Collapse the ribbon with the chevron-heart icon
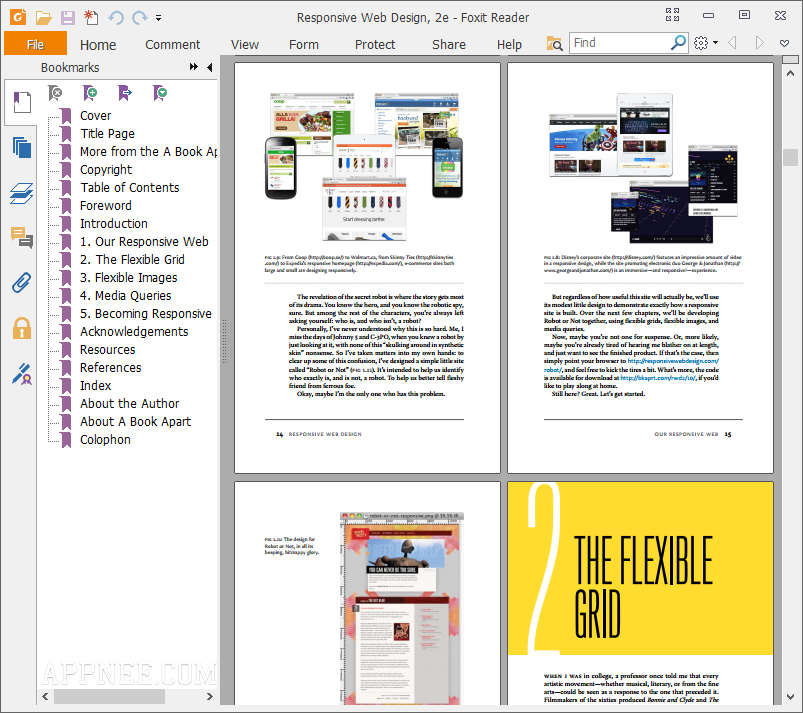This screenshot has height=713, width=803. (x=784, y=43)
